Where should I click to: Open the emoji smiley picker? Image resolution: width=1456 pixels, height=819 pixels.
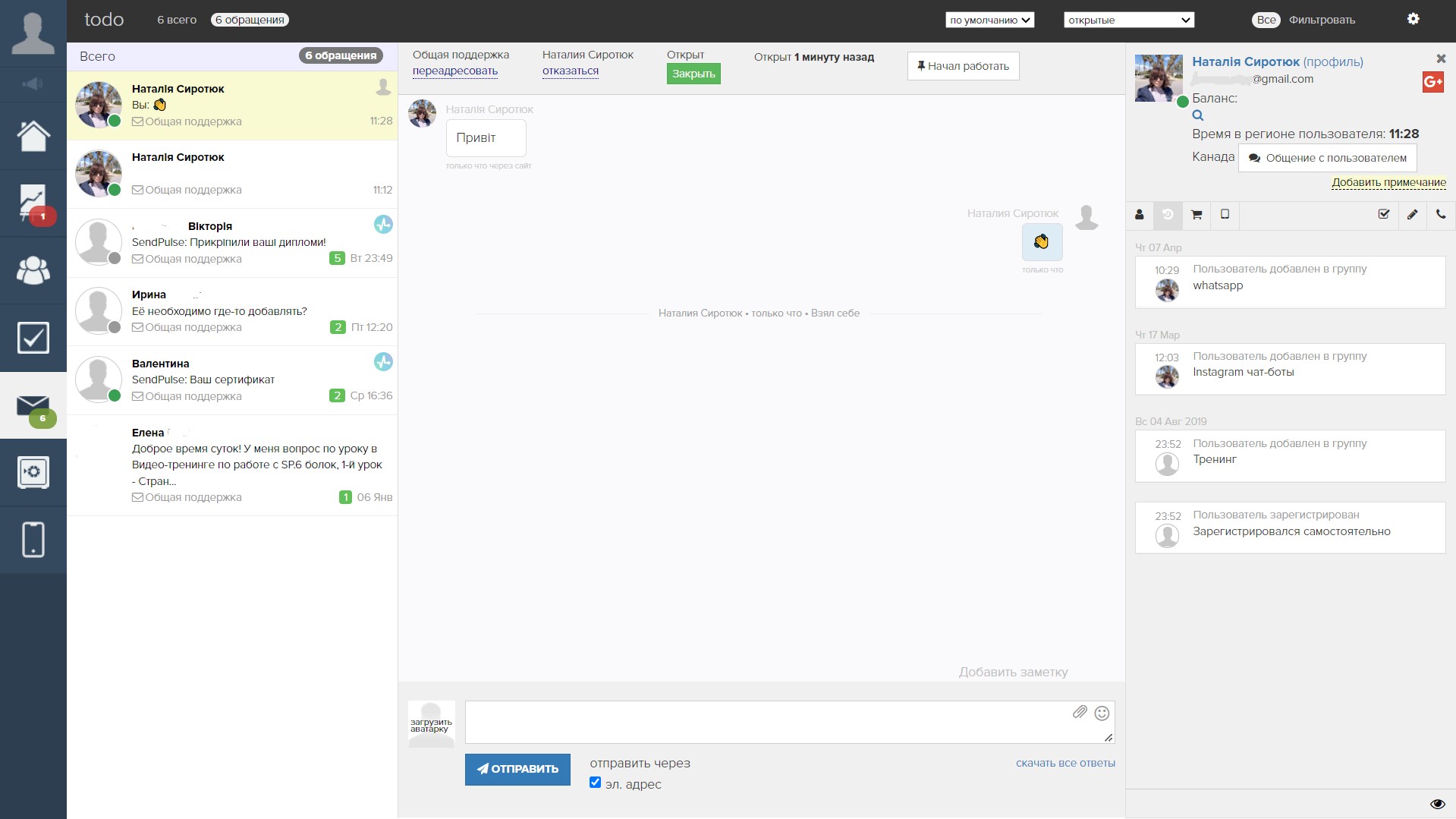pyautogui.click(x=1102, y=713)
